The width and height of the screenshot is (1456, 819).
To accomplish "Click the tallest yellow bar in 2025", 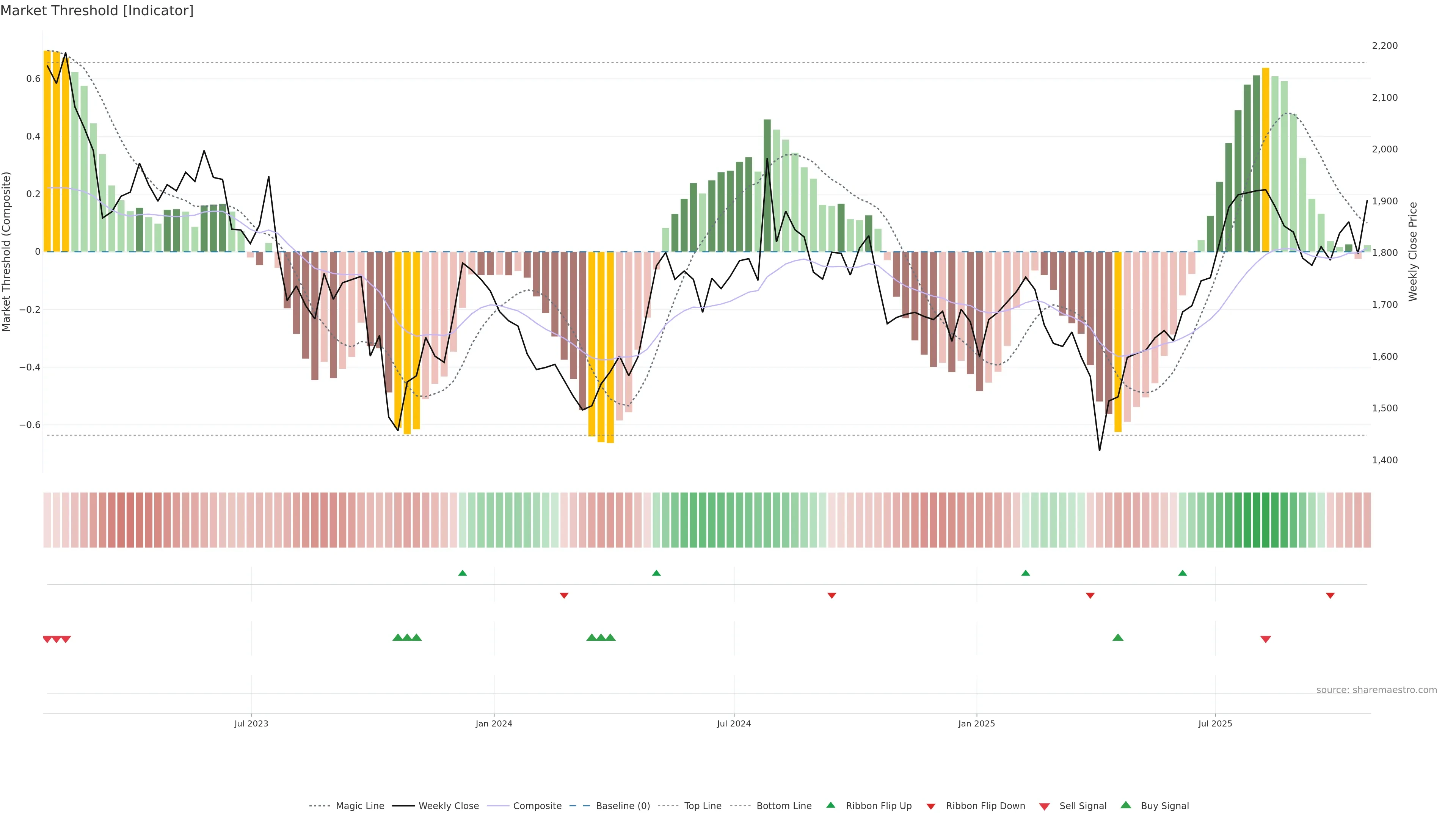I will click(1266, 159).
